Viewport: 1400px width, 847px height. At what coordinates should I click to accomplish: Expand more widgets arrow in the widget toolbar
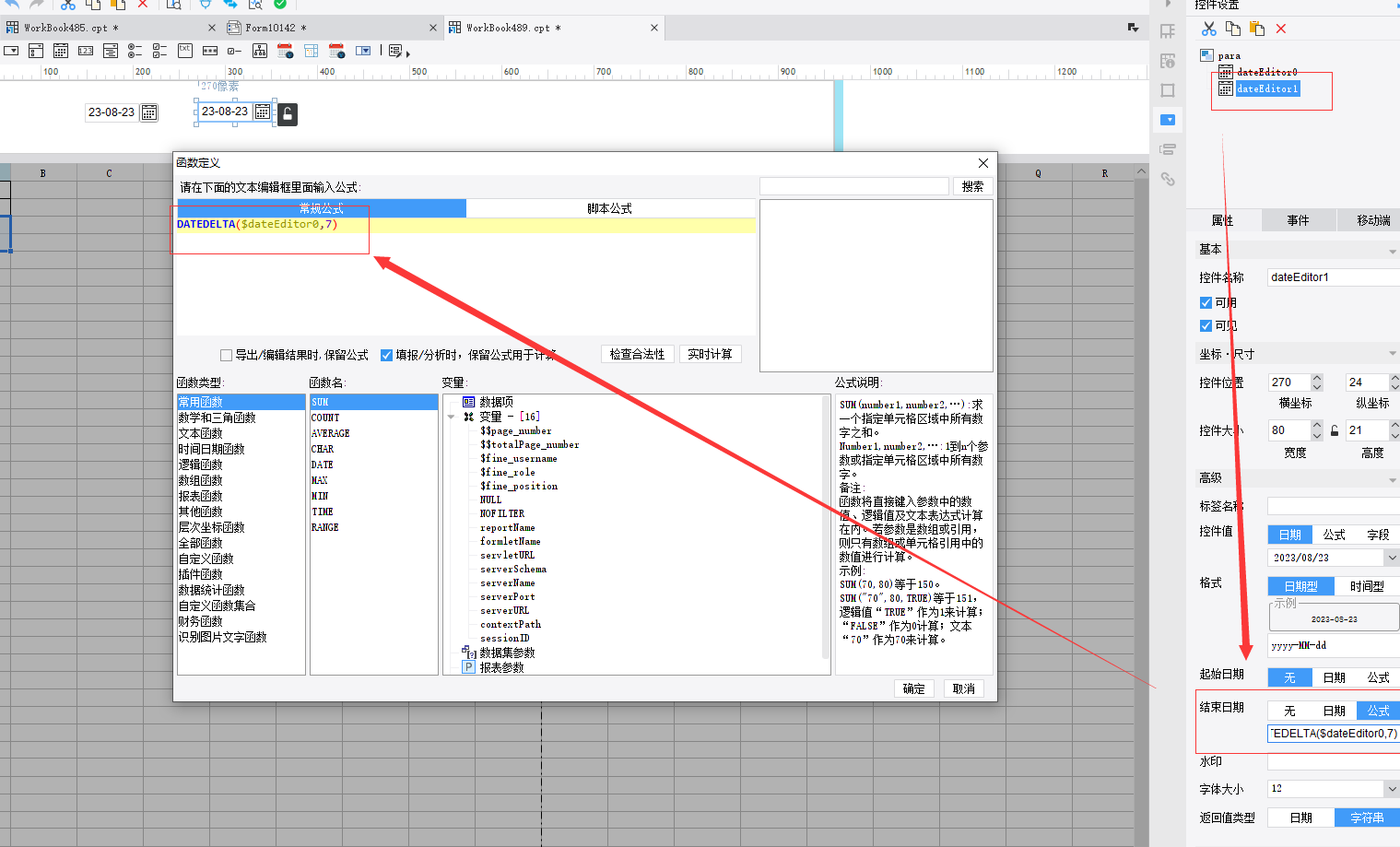click(408, 54)
